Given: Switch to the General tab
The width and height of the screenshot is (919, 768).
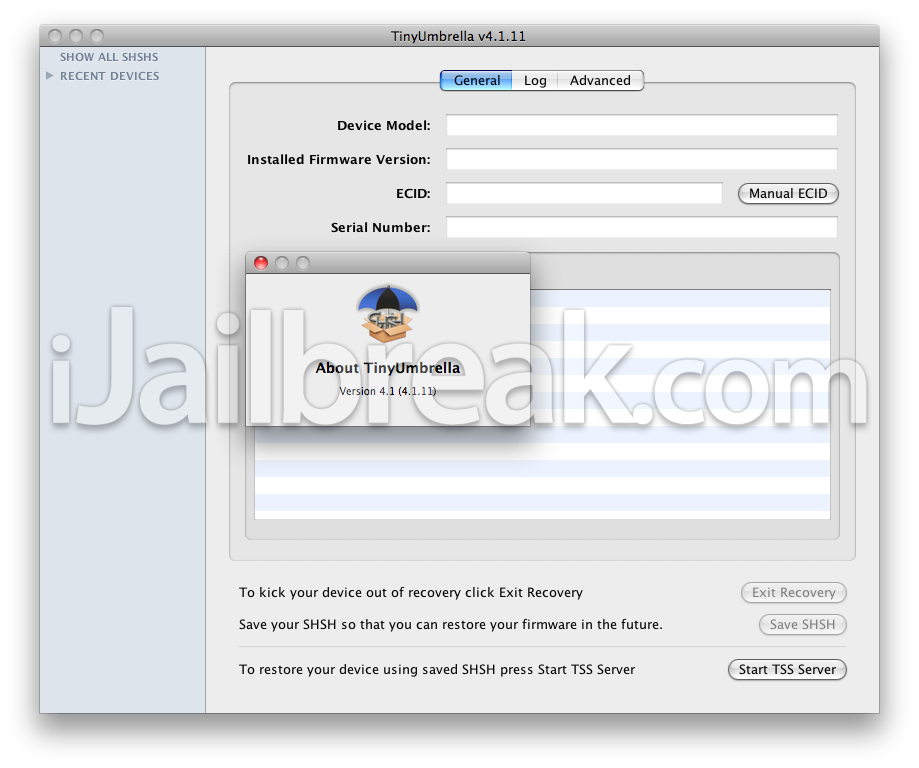Looking at the screenshot, I should point(476,81).
